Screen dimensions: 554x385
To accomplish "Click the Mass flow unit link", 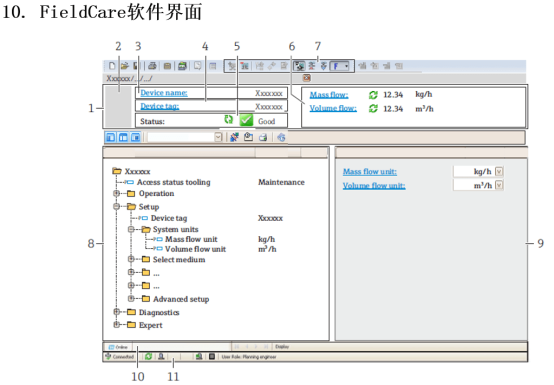I will click(370, 172).
